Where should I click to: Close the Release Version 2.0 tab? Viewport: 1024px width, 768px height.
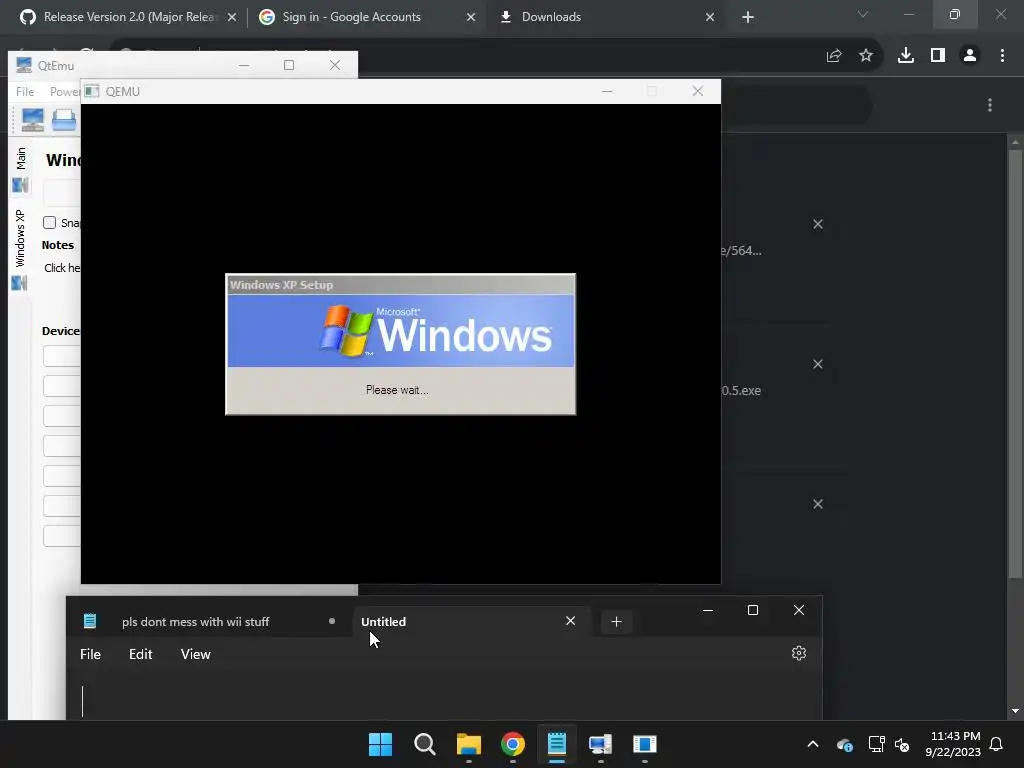[x=232, y=18]
